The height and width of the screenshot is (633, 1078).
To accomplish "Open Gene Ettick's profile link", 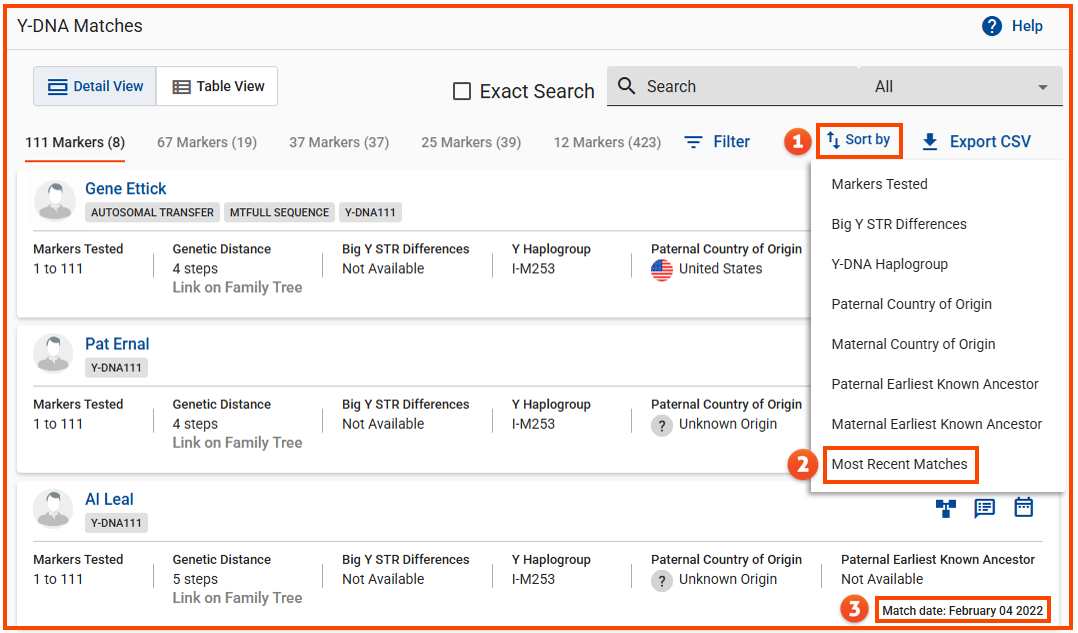I will tap(125, 188).
